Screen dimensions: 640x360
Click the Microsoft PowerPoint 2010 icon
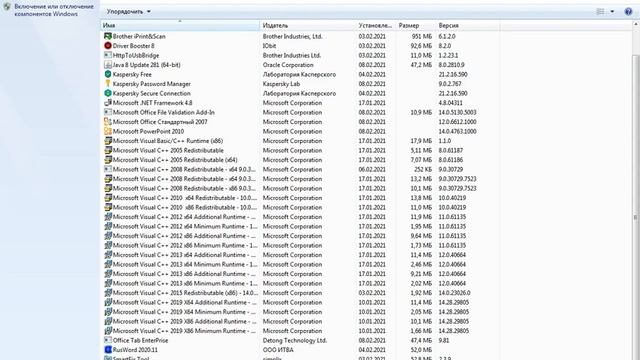click(108, 131)
